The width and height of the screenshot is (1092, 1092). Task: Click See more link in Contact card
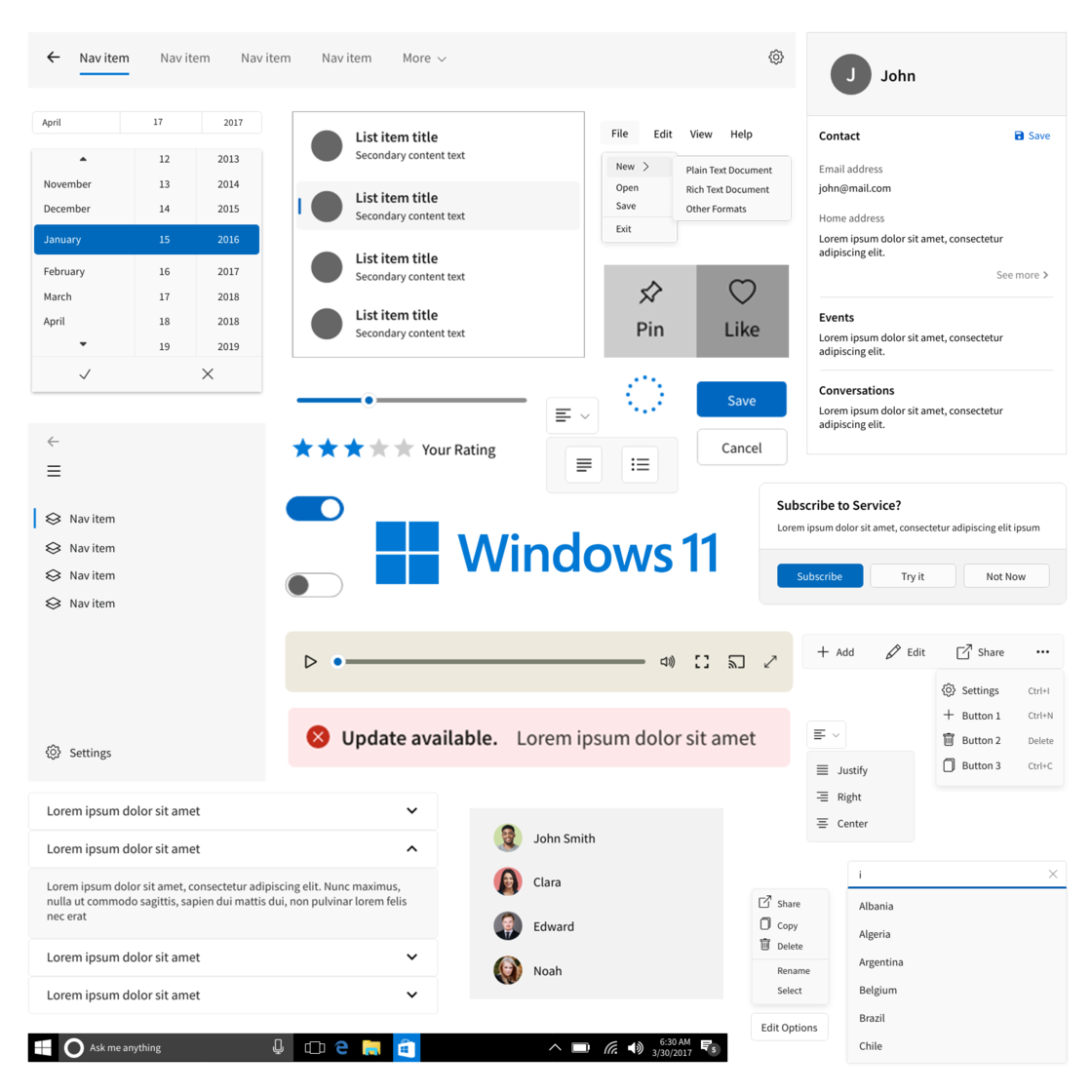[x=1022, y=274]
